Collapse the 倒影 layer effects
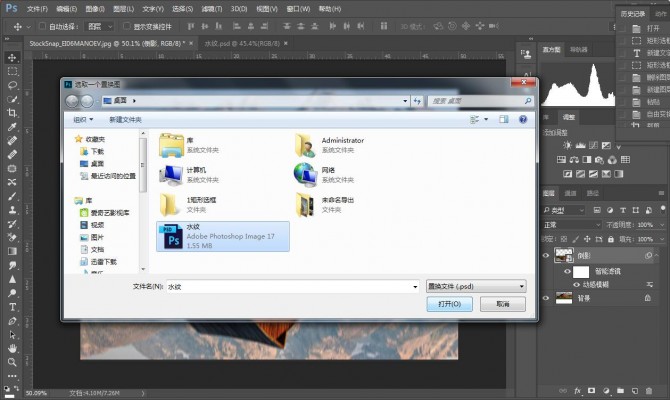The image size is (670, 400). coord(657,256)
